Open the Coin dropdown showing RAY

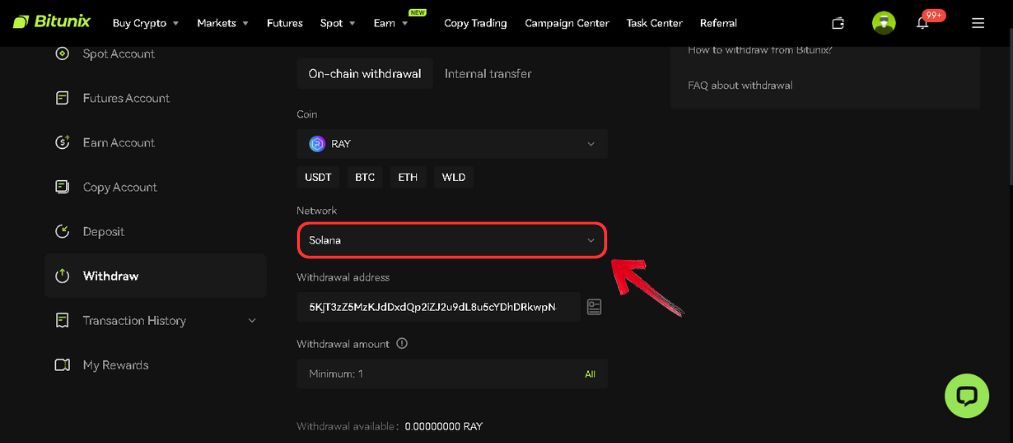[452, 144]
